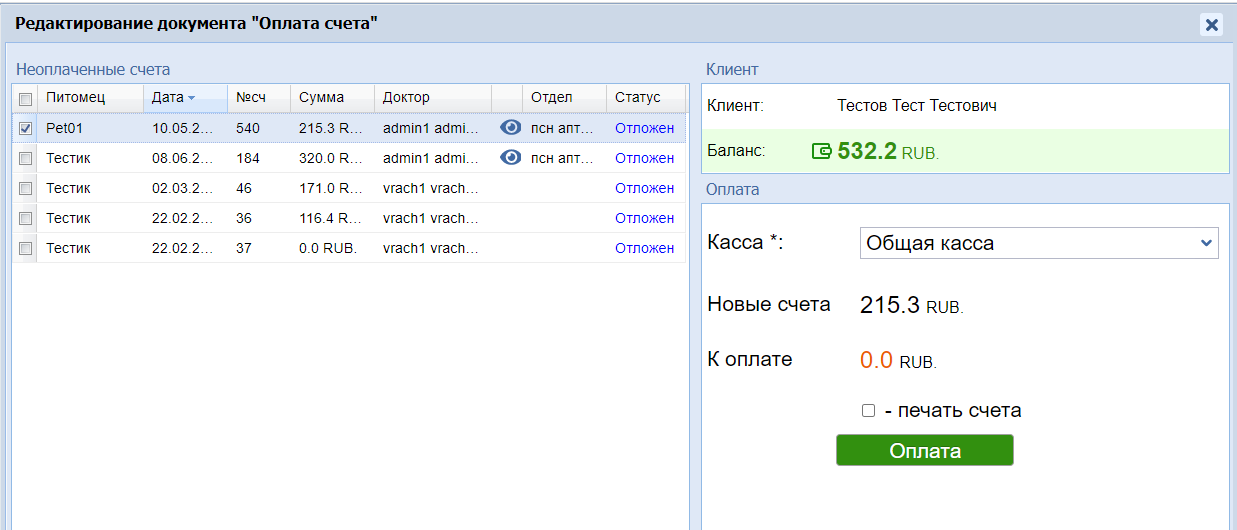
Task: Sort invoices by Сумма column header
Action: pos(321,98)
